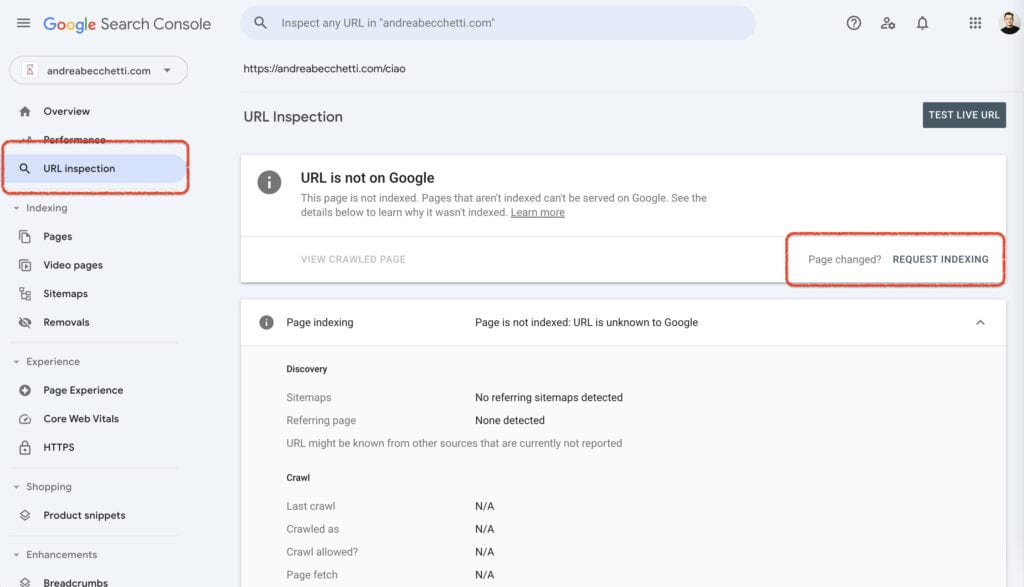Click the TEST LIVE URL button
Viewport: 1024px width, 587px height.
[964, 115]
